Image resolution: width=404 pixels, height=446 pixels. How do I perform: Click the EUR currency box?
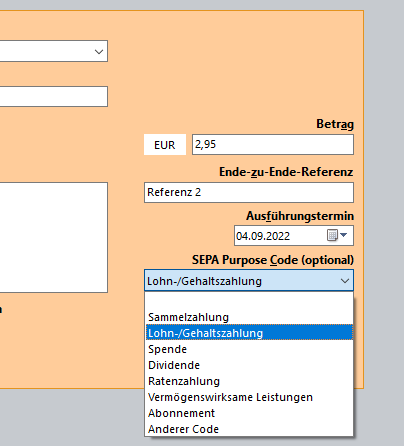[x=165, y=145]
